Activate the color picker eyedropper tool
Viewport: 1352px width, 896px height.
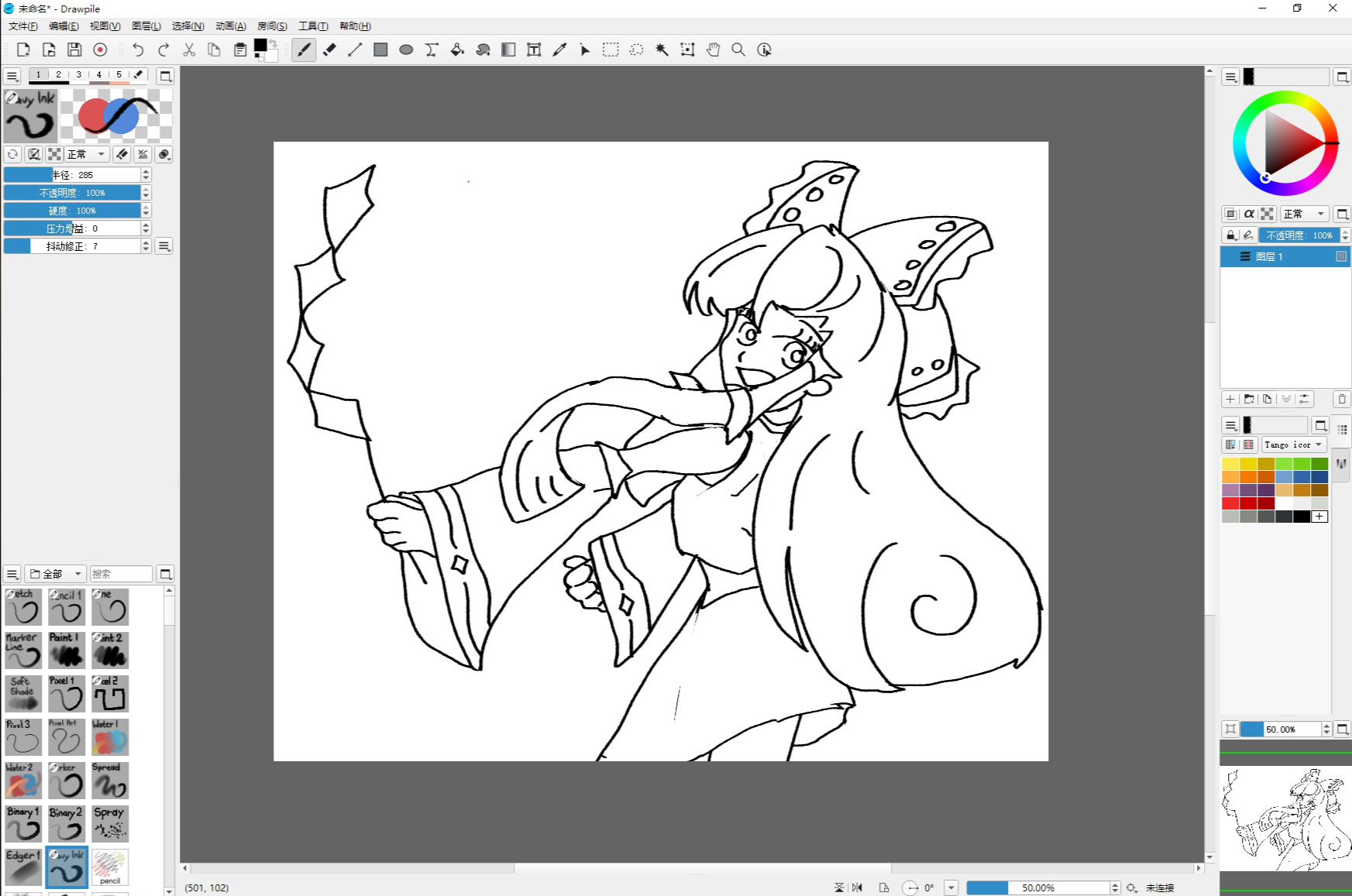[x=559, y=50]
